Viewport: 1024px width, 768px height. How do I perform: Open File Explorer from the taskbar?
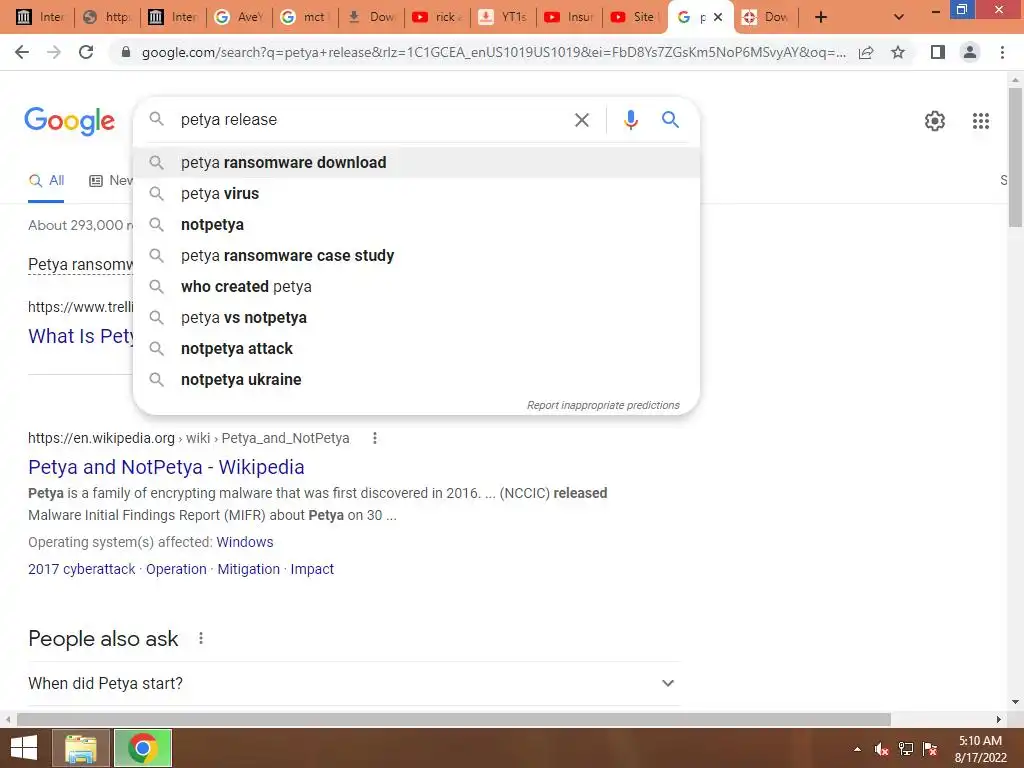click(x=81, y=748)
